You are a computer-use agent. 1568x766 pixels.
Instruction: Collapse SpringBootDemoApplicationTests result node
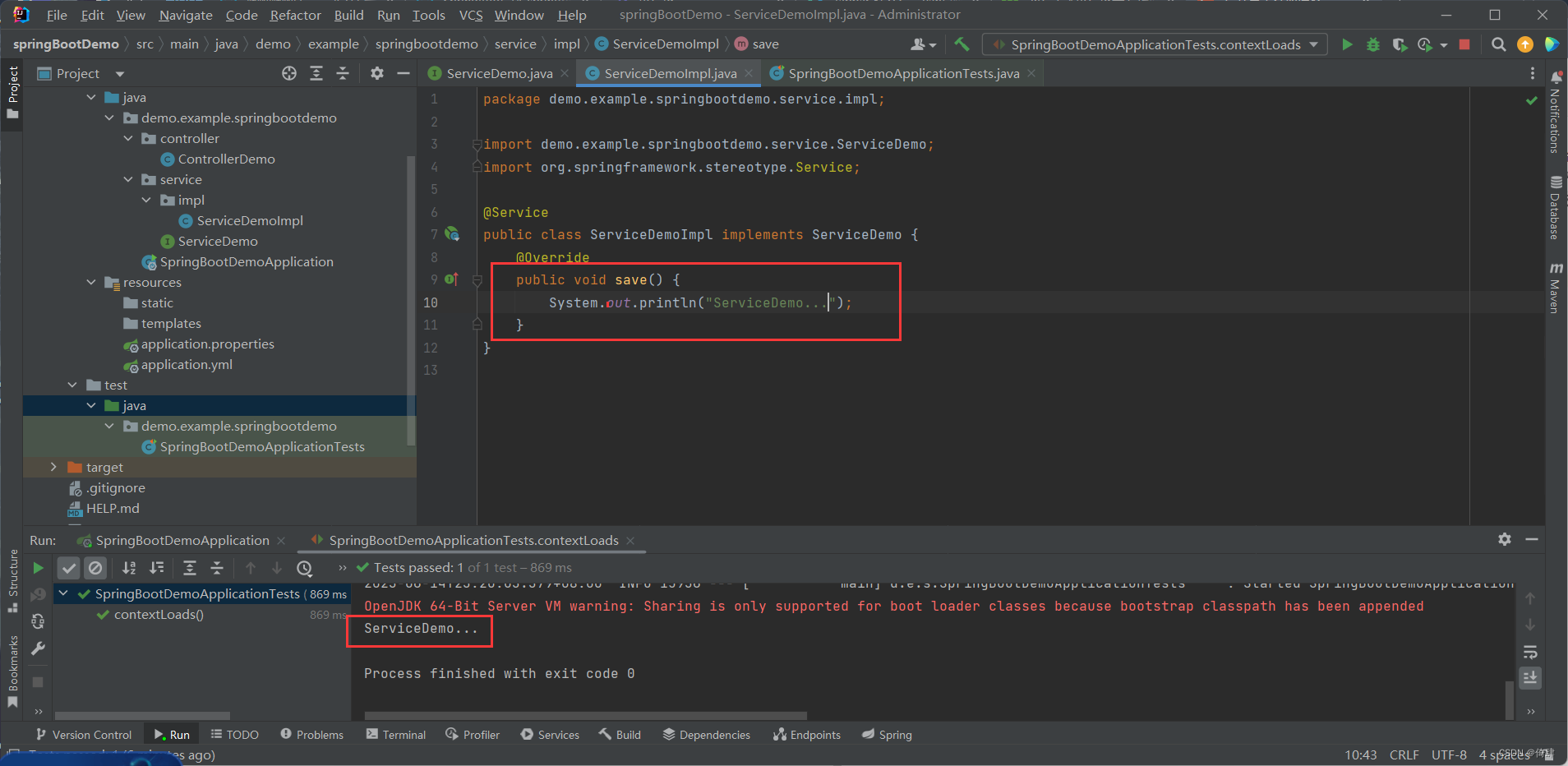pyautogui.click(x=63, y=593)
